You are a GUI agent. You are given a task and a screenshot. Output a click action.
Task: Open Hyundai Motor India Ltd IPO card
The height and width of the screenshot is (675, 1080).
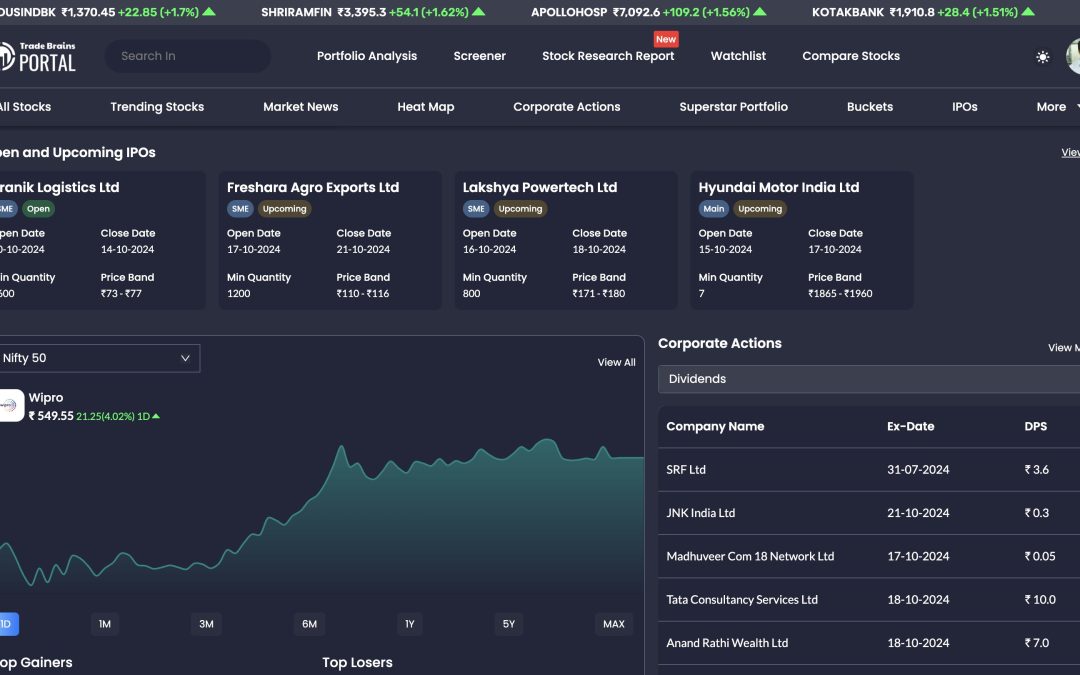coord(802,240)
